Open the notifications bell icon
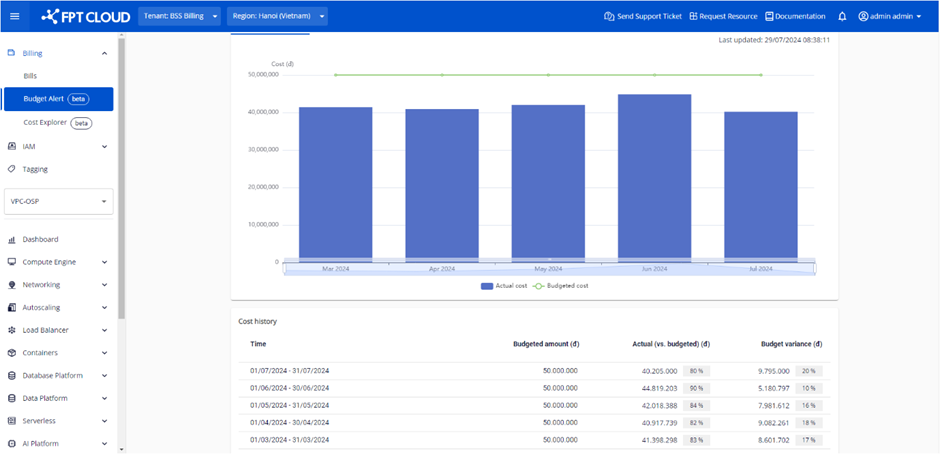 [x=842, y=16]
